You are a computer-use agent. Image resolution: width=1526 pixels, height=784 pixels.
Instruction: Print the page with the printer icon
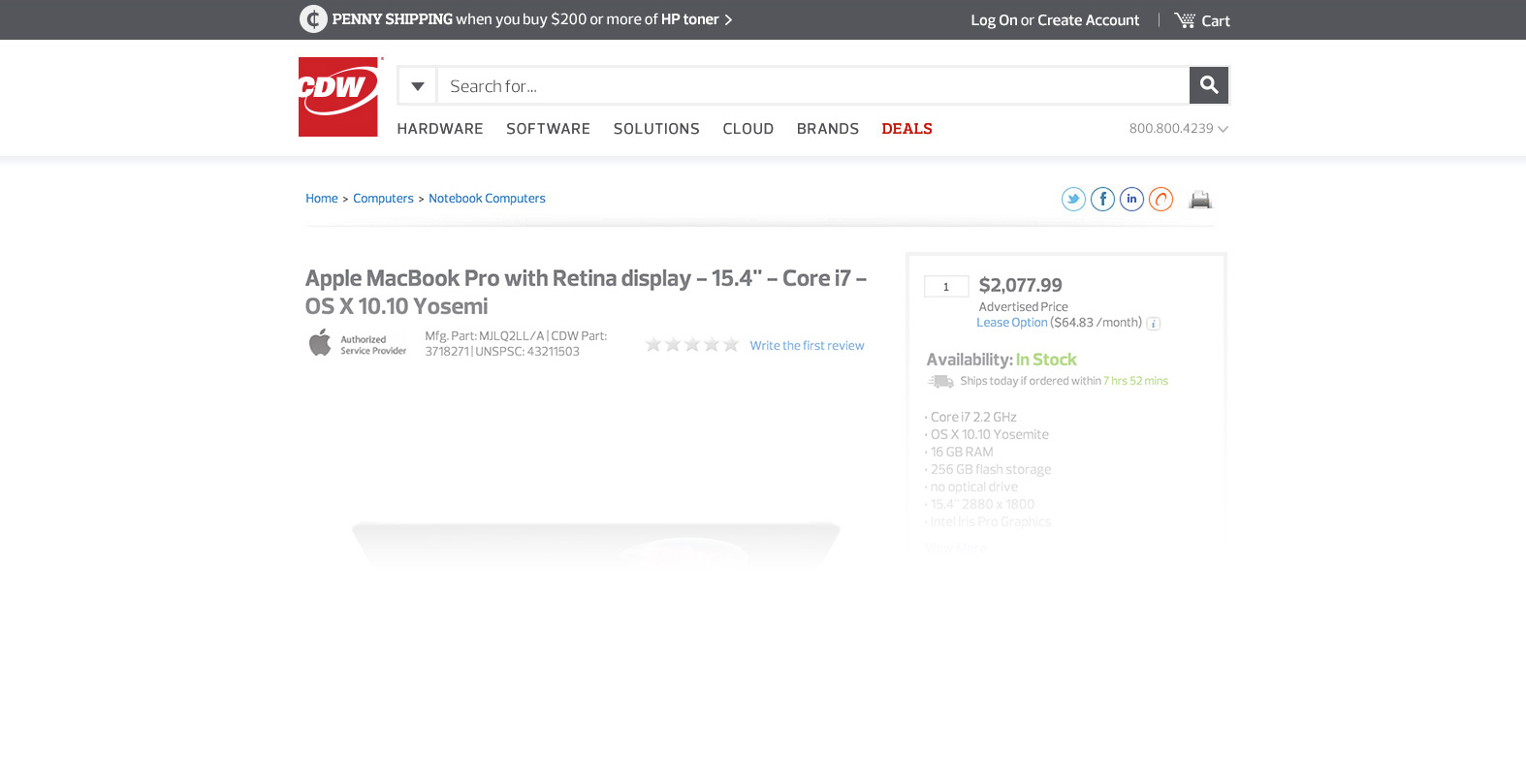(1200, 200)
